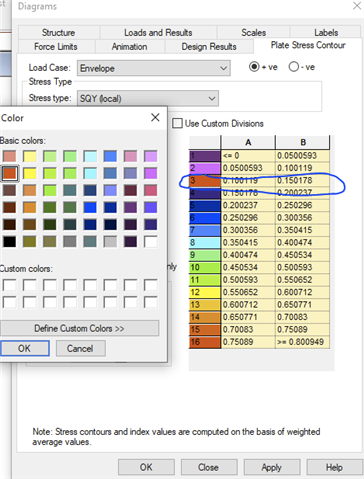
Task: Select the Plate Stress Contour tab
Action: pyautogui.click(x=308, y=45)
